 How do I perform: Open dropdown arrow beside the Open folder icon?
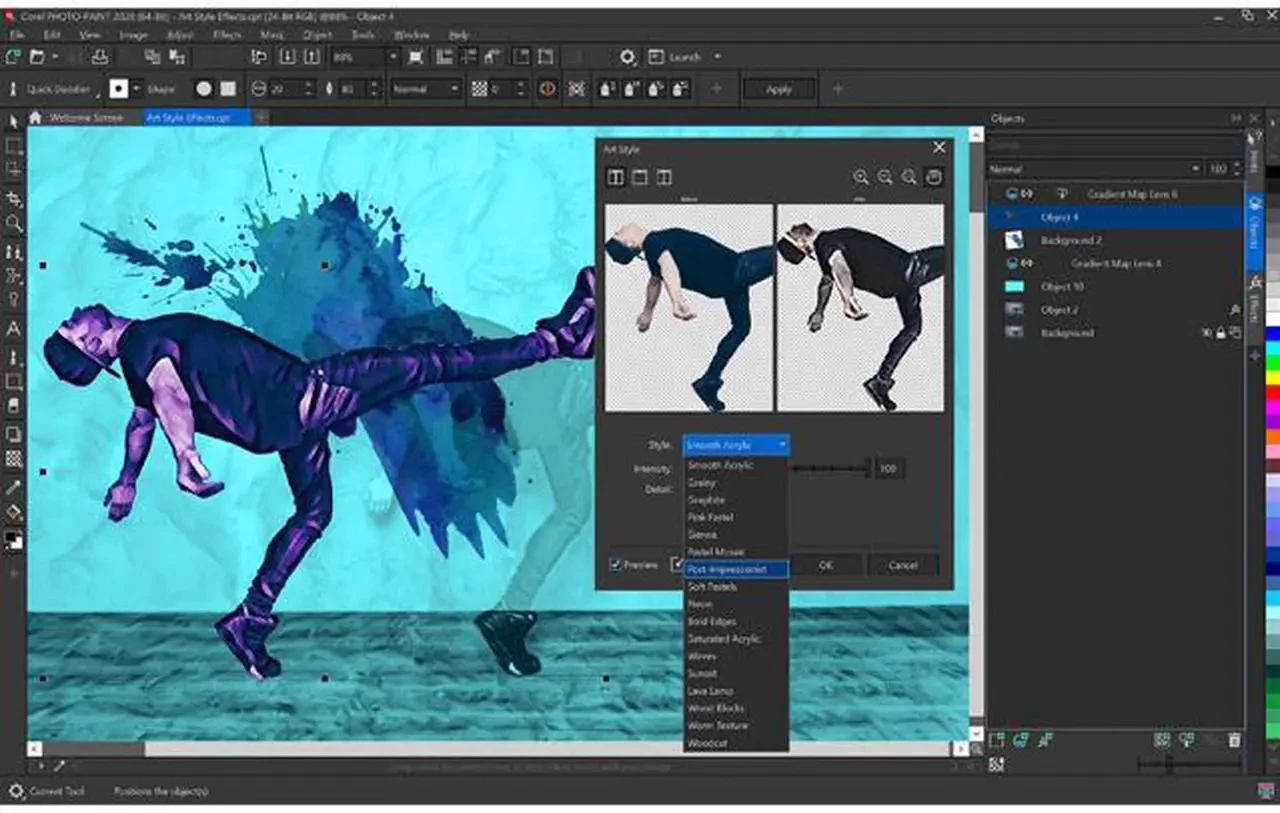(x=54, y=57)
